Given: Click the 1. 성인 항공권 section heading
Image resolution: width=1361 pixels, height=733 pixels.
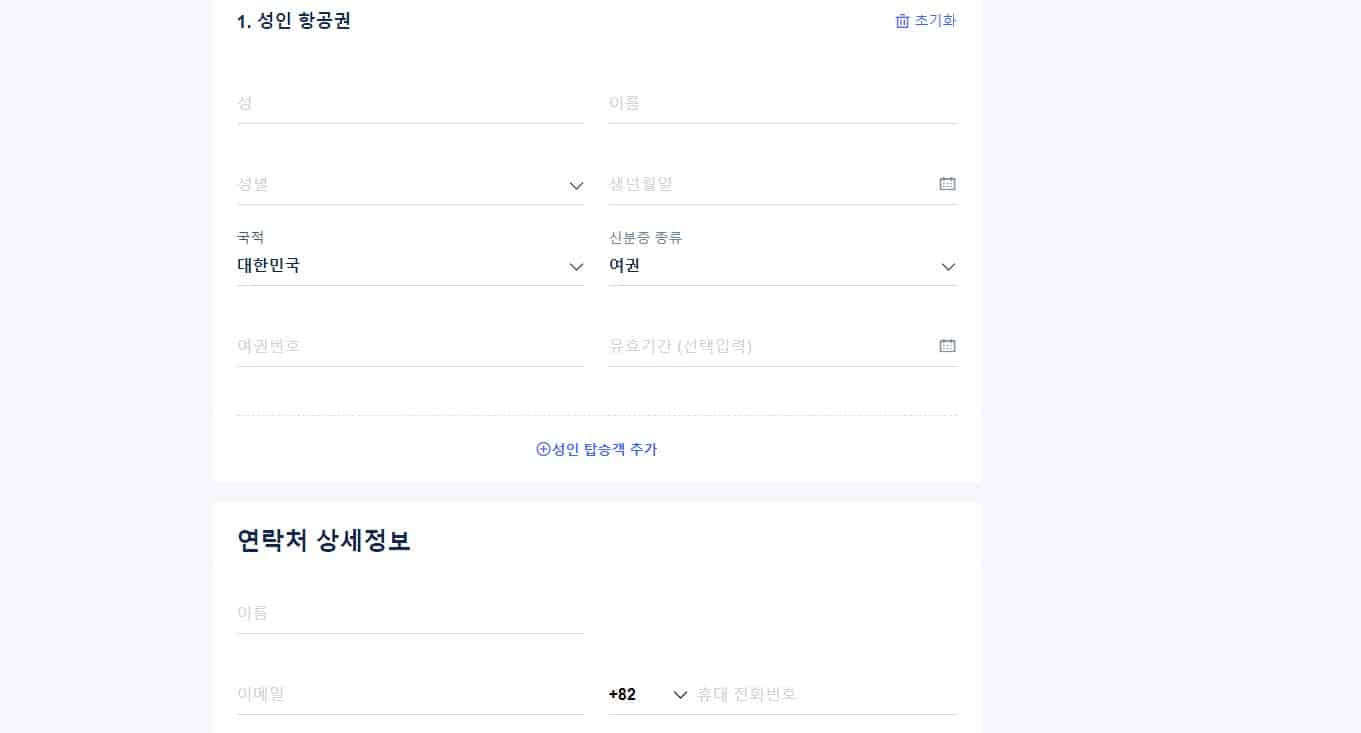Looking at the screenshot, I should point(294,21).
